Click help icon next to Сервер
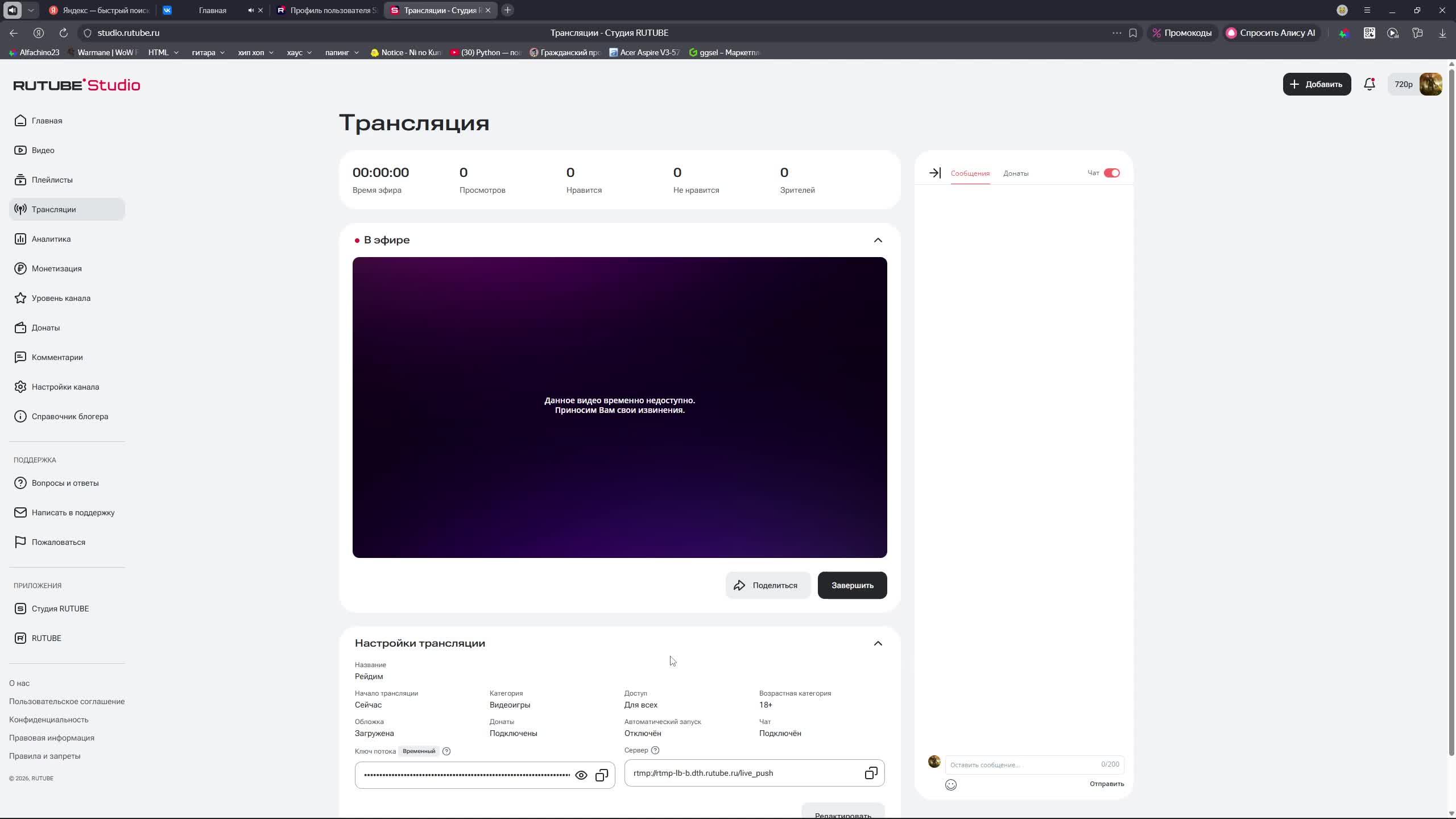 655,750
